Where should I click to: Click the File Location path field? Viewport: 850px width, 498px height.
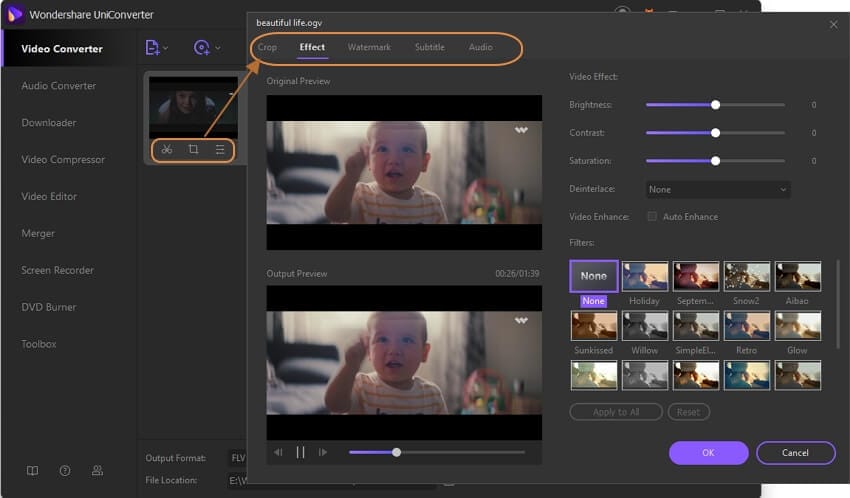coord(237,480)
